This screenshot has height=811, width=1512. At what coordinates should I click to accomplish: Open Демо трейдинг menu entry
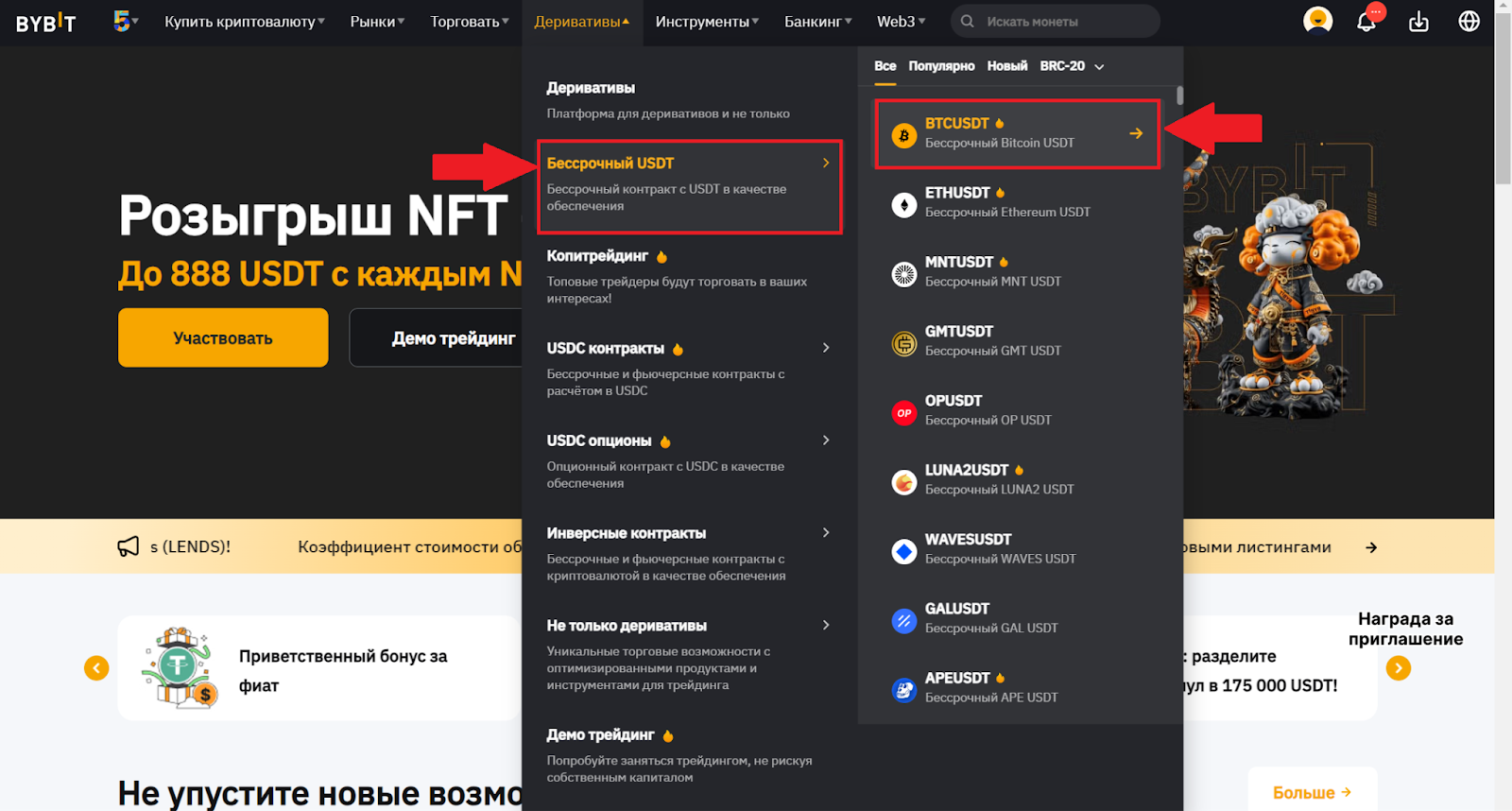[x=689, y=755]
